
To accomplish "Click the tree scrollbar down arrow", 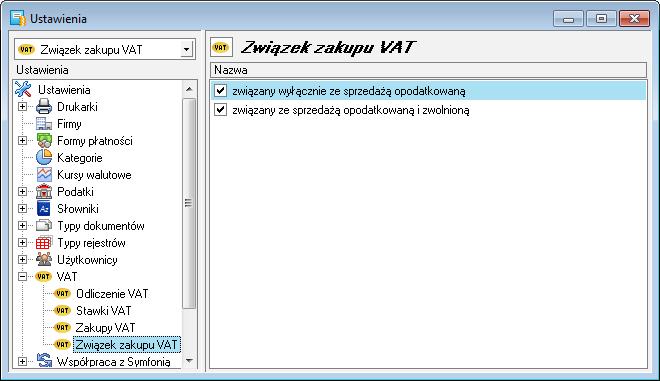I will coord(189,360).
